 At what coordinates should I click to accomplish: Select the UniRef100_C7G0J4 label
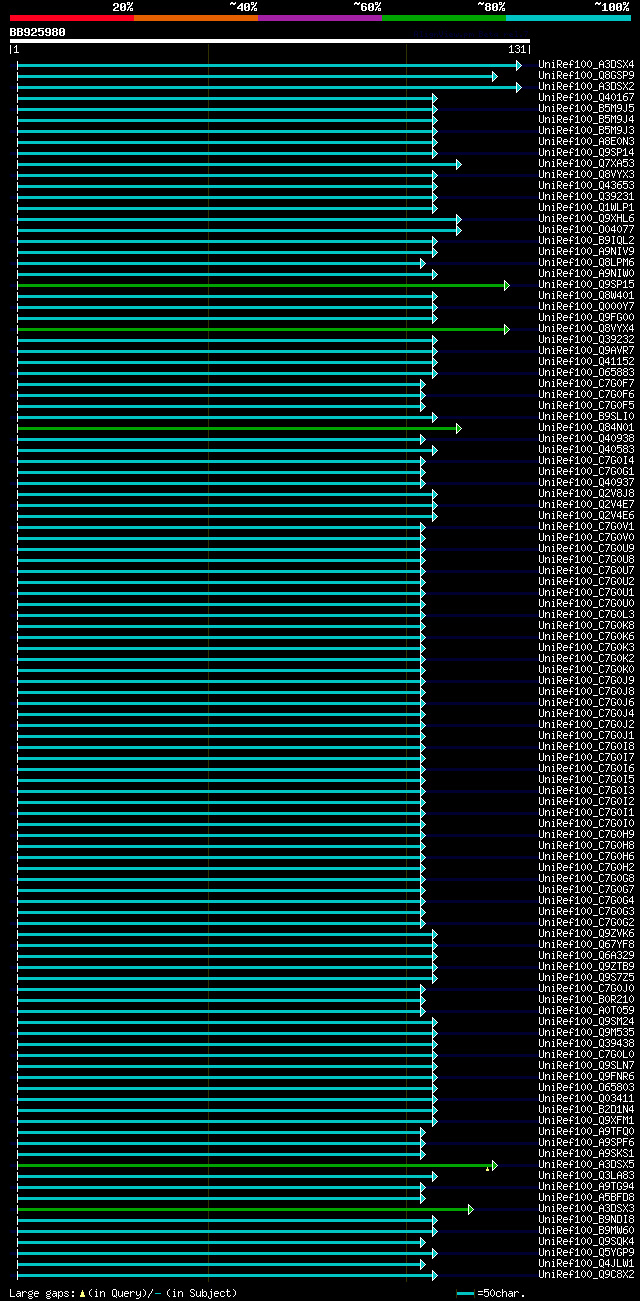pyautogui.click(x=586, y=714)
